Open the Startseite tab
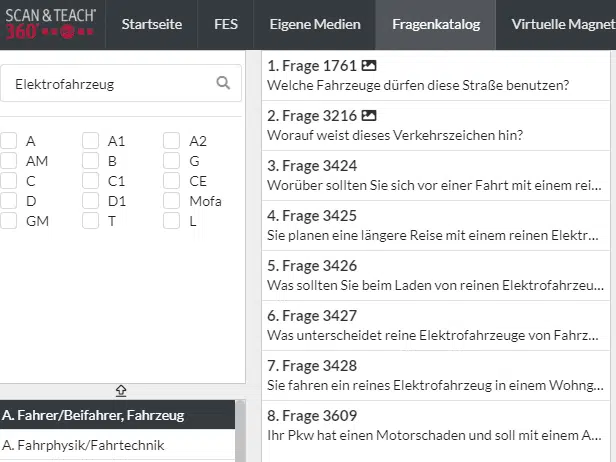The height and width of the screenshot is (462, 616). coord(152,25)
